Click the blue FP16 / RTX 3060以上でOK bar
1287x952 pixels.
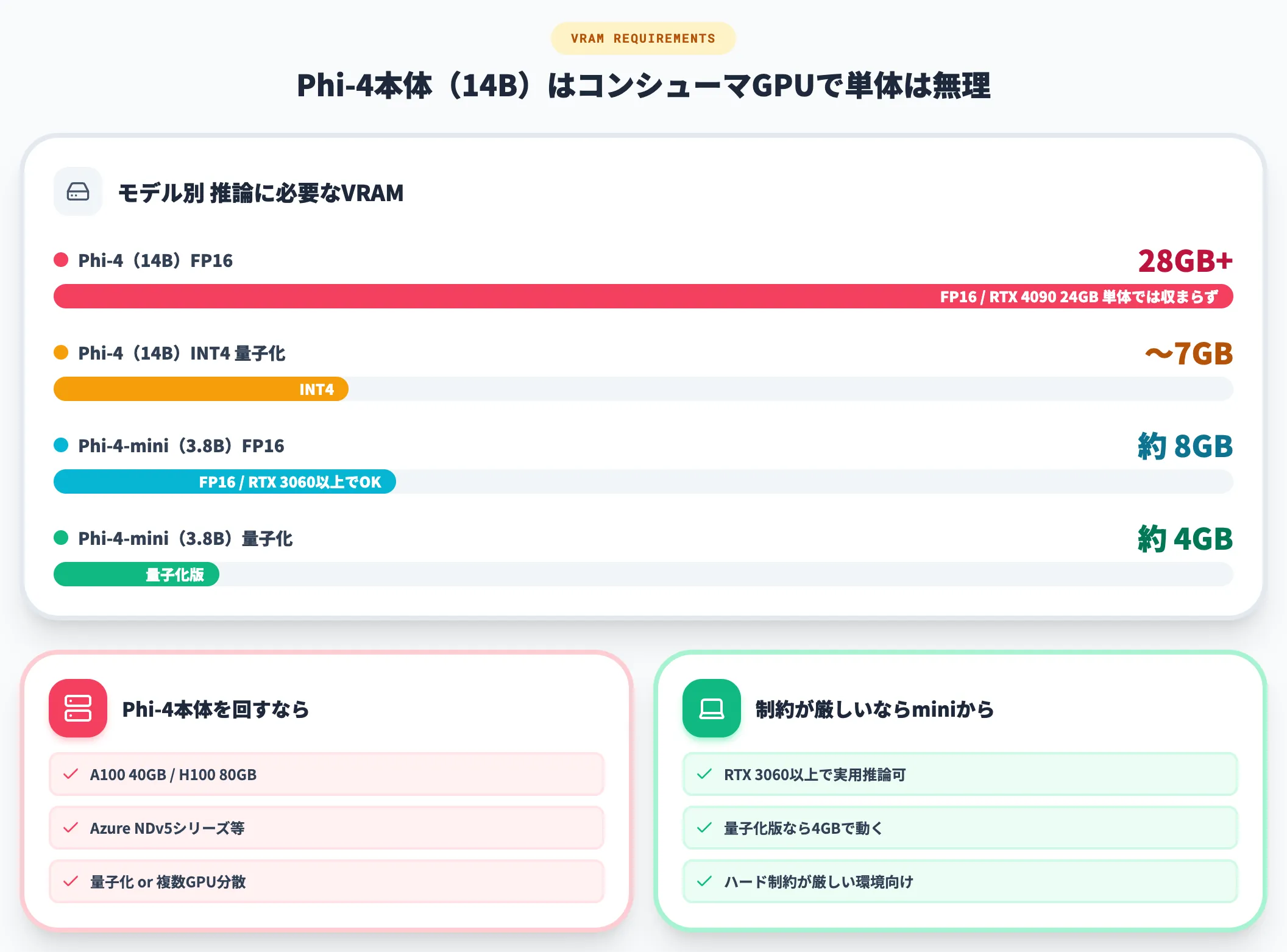click(225, 481)
